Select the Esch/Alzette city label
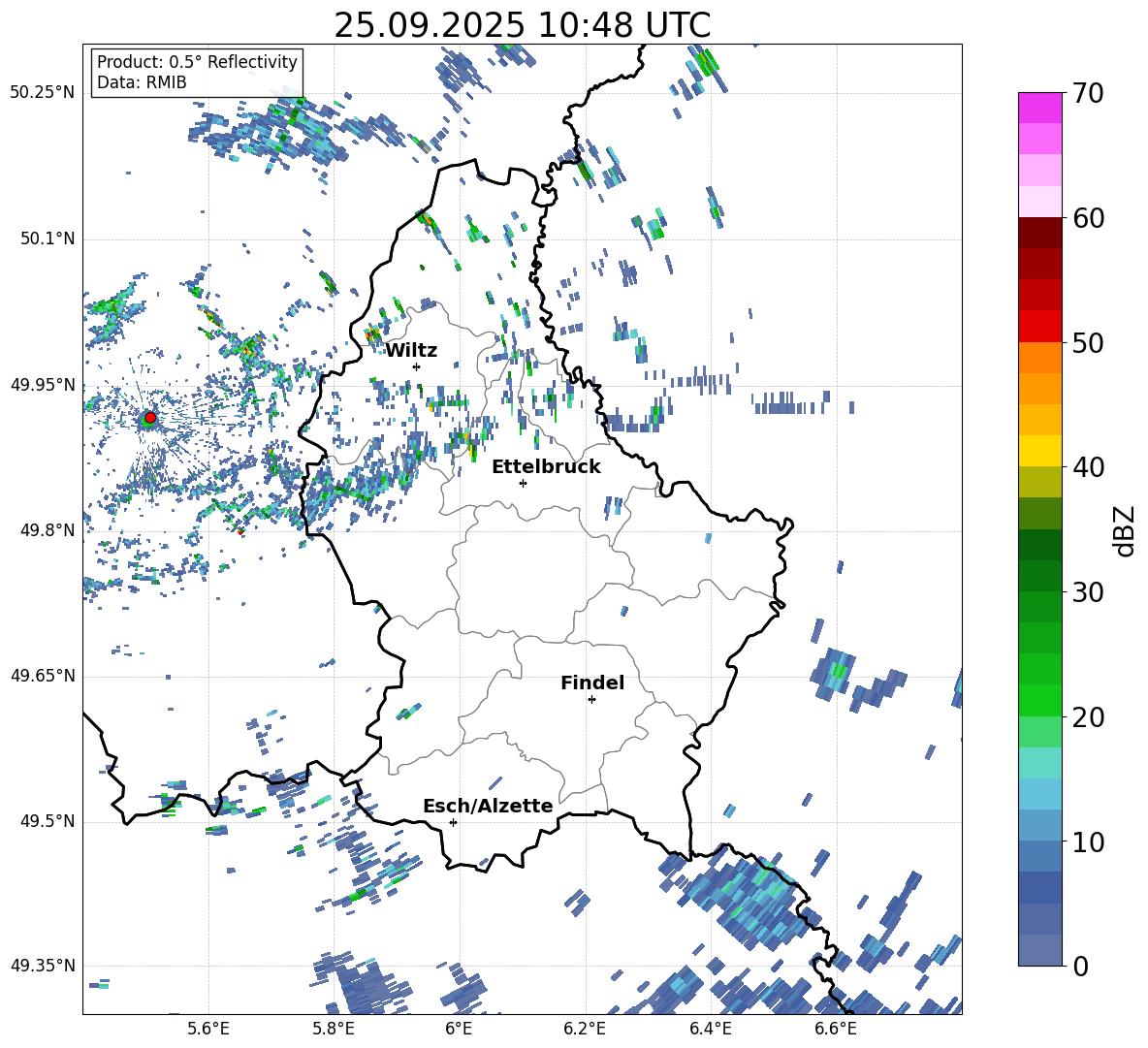1148x1048 pixels. [489, 806]
